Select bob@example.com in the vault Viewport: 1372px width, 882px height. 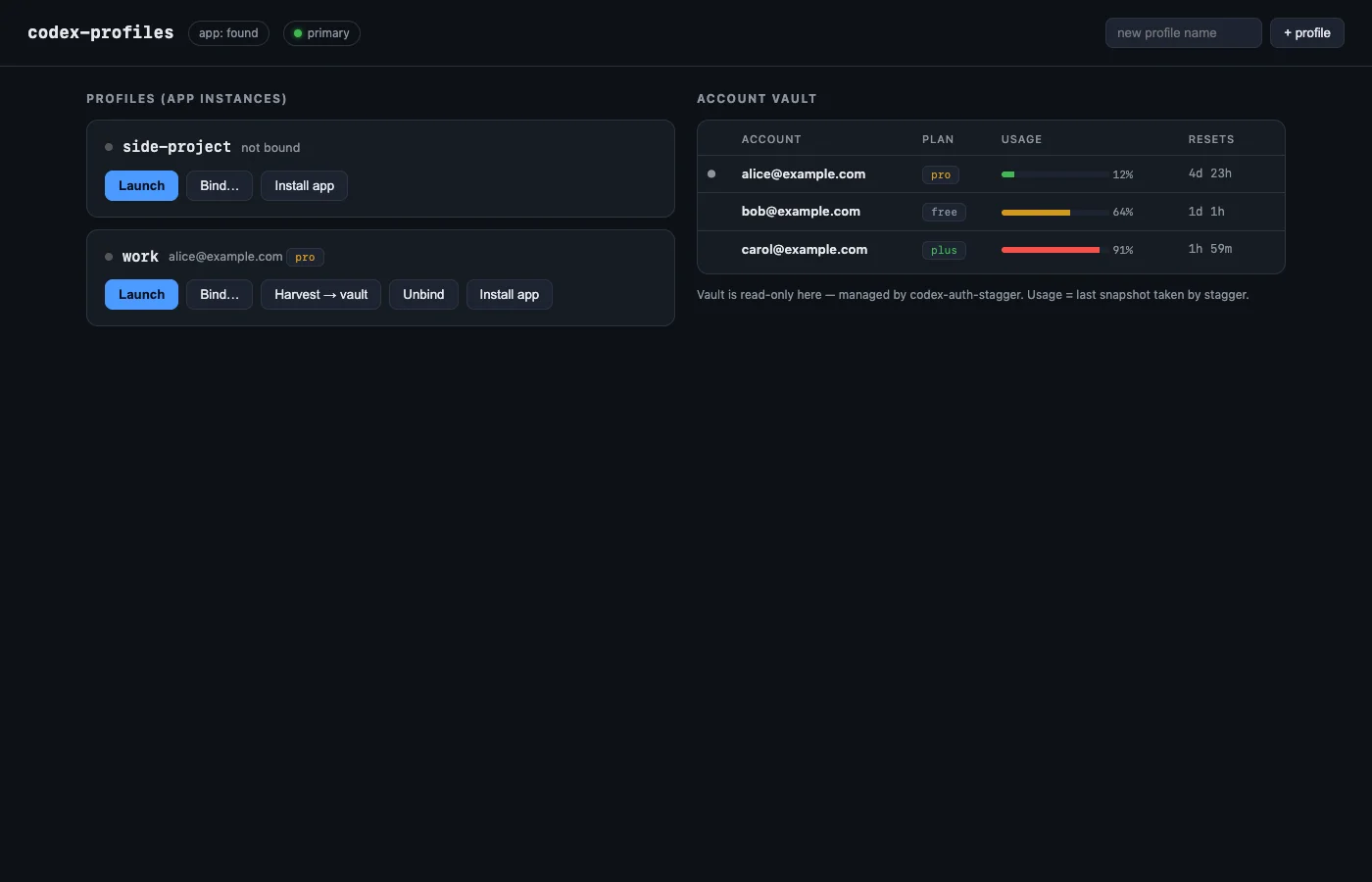click(x=801, y=211)
